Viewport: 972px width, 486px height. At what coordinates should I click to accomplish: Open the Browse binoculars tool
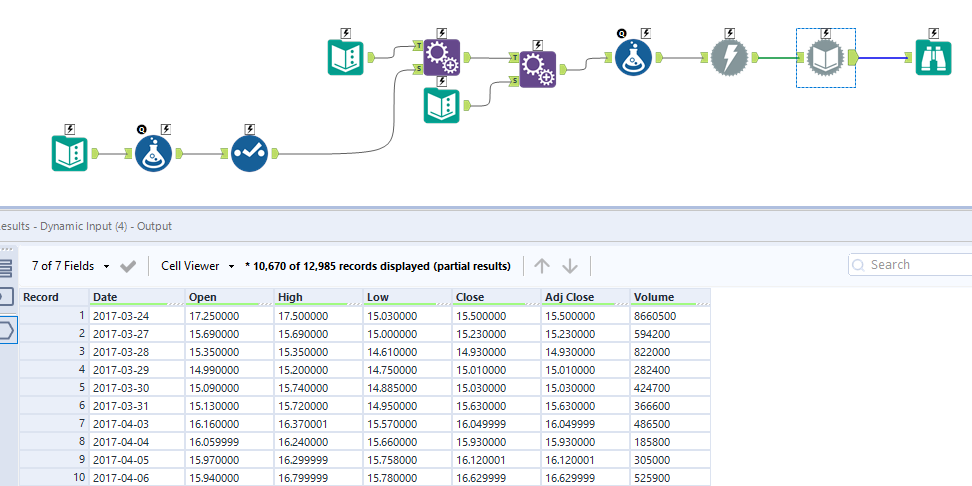(x=933, y=58)
